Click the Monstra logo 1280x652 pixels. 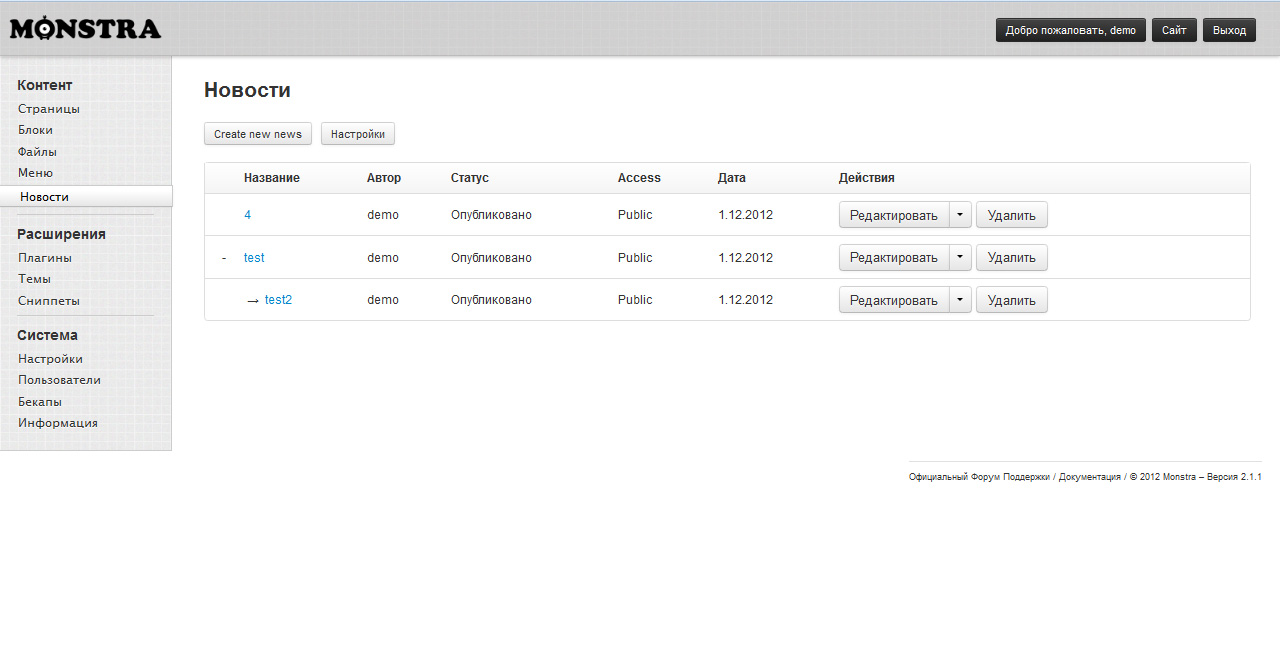pos(84,27)
